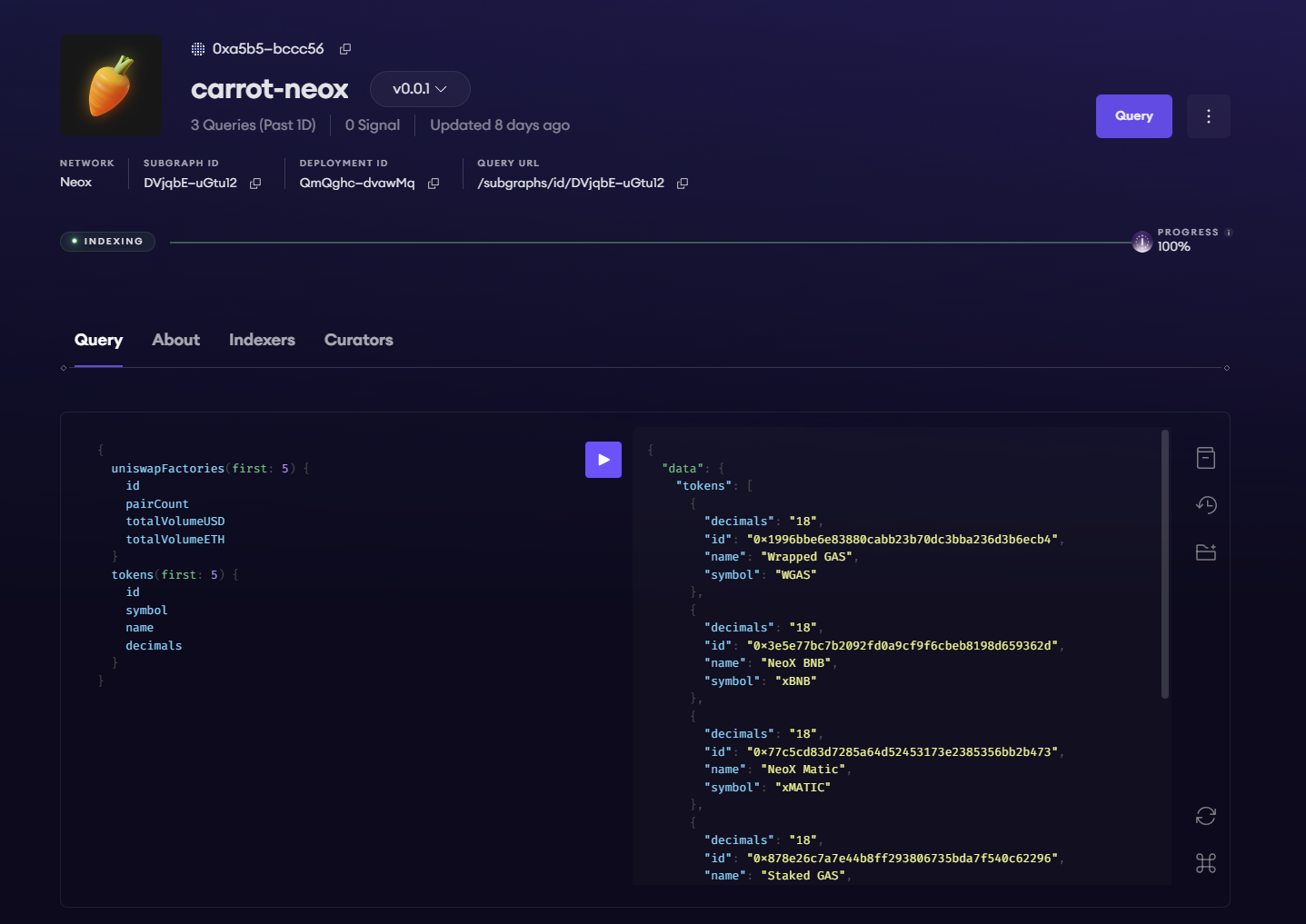This screenshot has width=1306, height=924.
Task: Copy the owner address 0xa5b5-bccc56
Action: coord(345,49)
